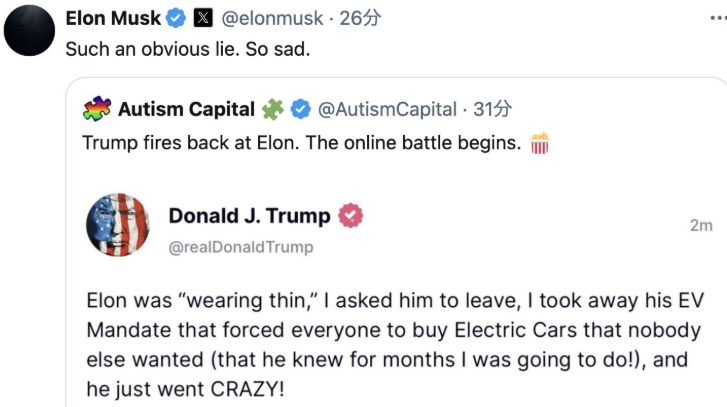Click the popcorn emoji in quoted post
This screenshot has height=407, width=727.
pos(540,143)
